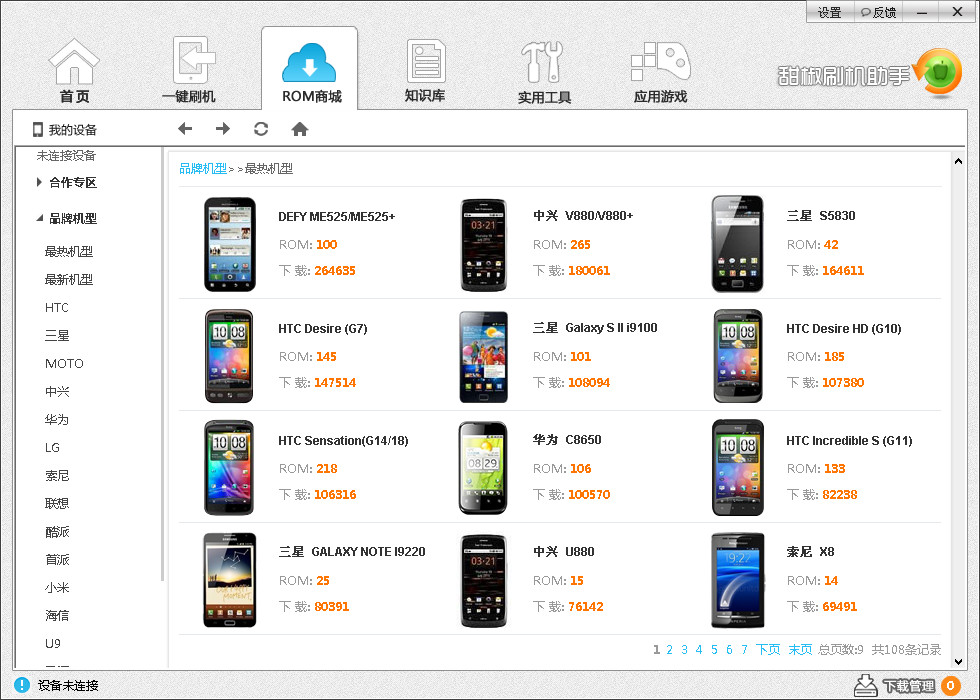This screenshot has width=980, height=700.
Task: Open the HTC Sensation(G14/18) thumbnail
Action: [229, 468]
